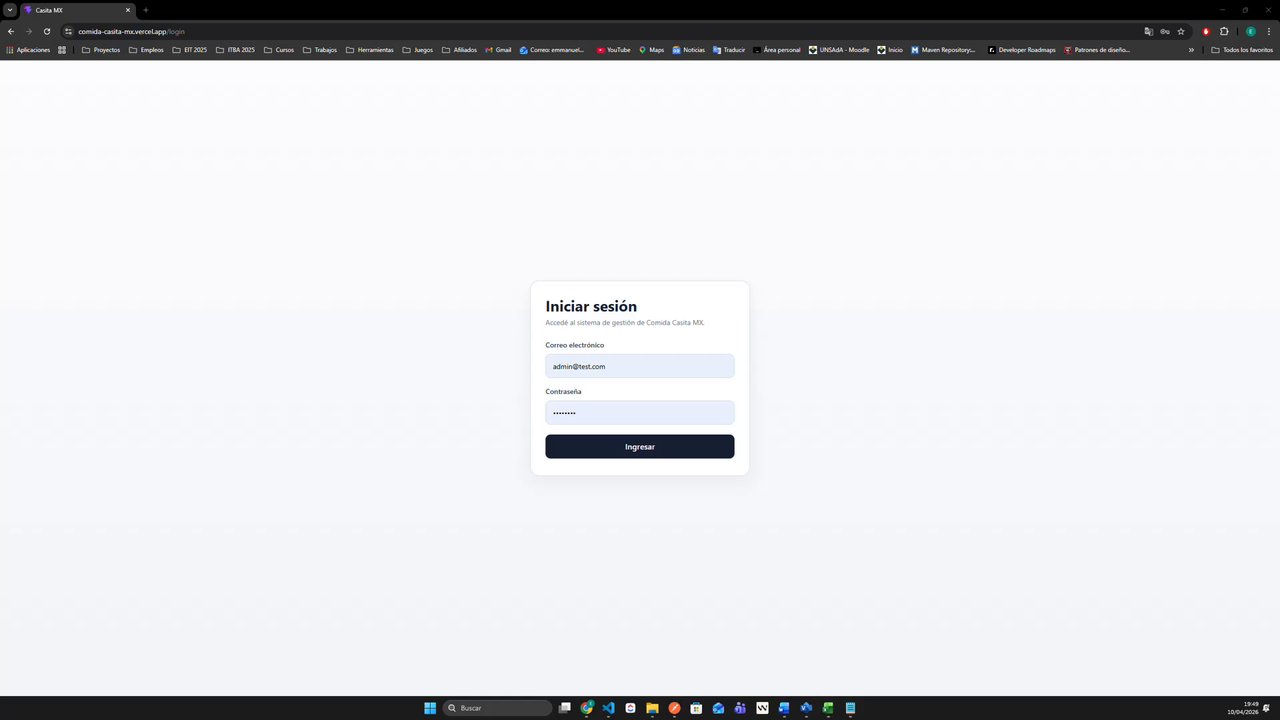This screenshot has width=1280, height=720.
Task: Open site information icon in address bar
Action: pyautogui.click(x=68, y=31)
